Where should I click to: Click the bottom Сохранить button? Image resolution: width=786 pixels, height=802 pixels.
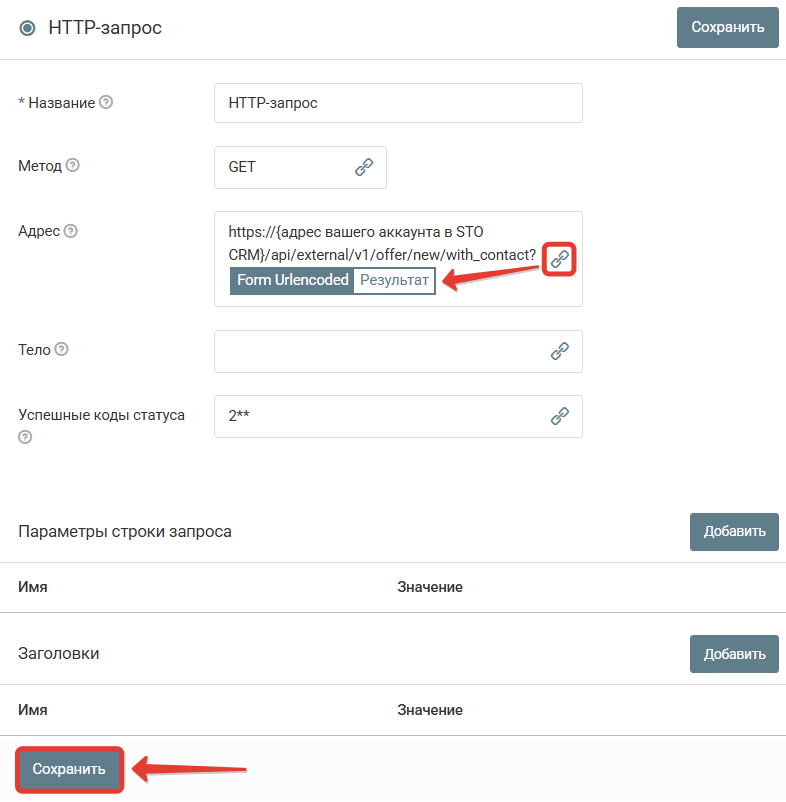pos(69,769)
